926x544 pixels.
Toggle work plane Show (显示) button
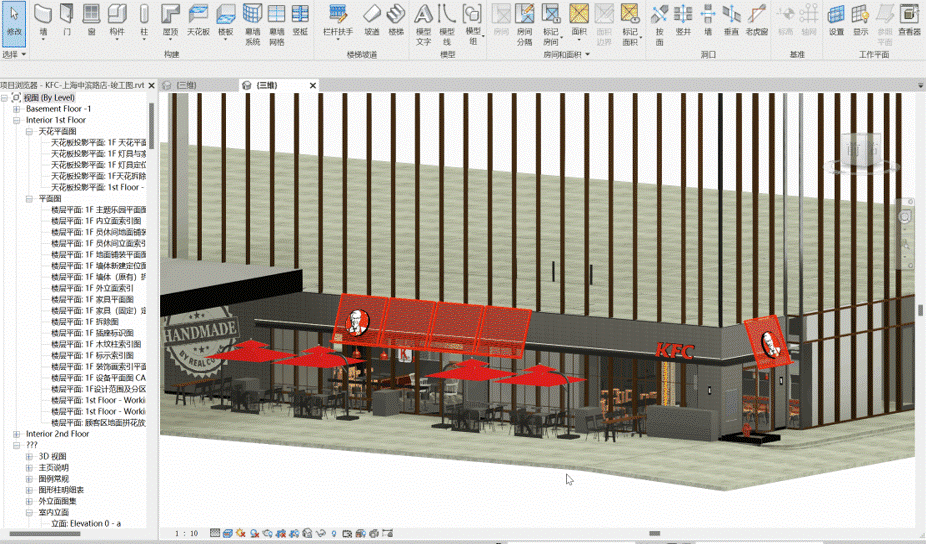[x=860, y=18]
